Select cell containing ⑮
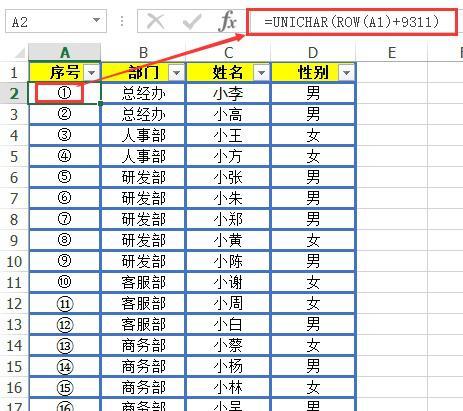The image size is (463, 411). click(x=65, y=387)
